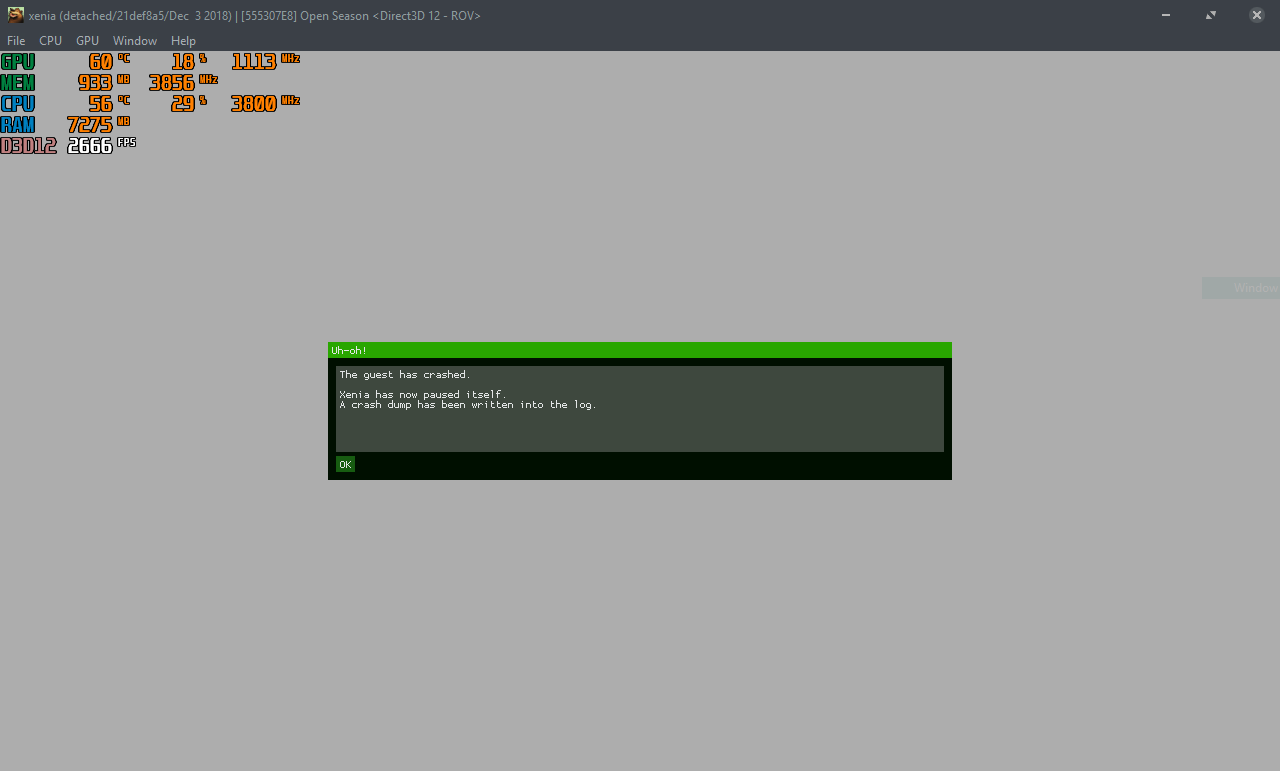Click the GPU overlay label
The width and height of the screenshot is (1280, 771).
(x=18, y=61)
